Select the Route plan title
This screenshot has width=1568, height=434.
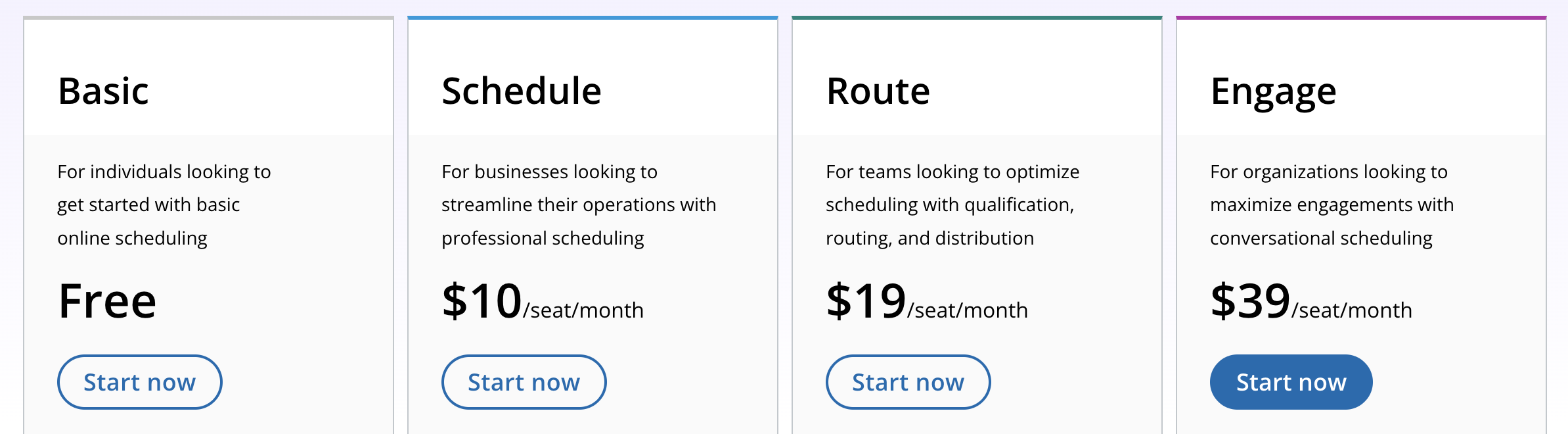pyautogui.click(x=878, y=91)
